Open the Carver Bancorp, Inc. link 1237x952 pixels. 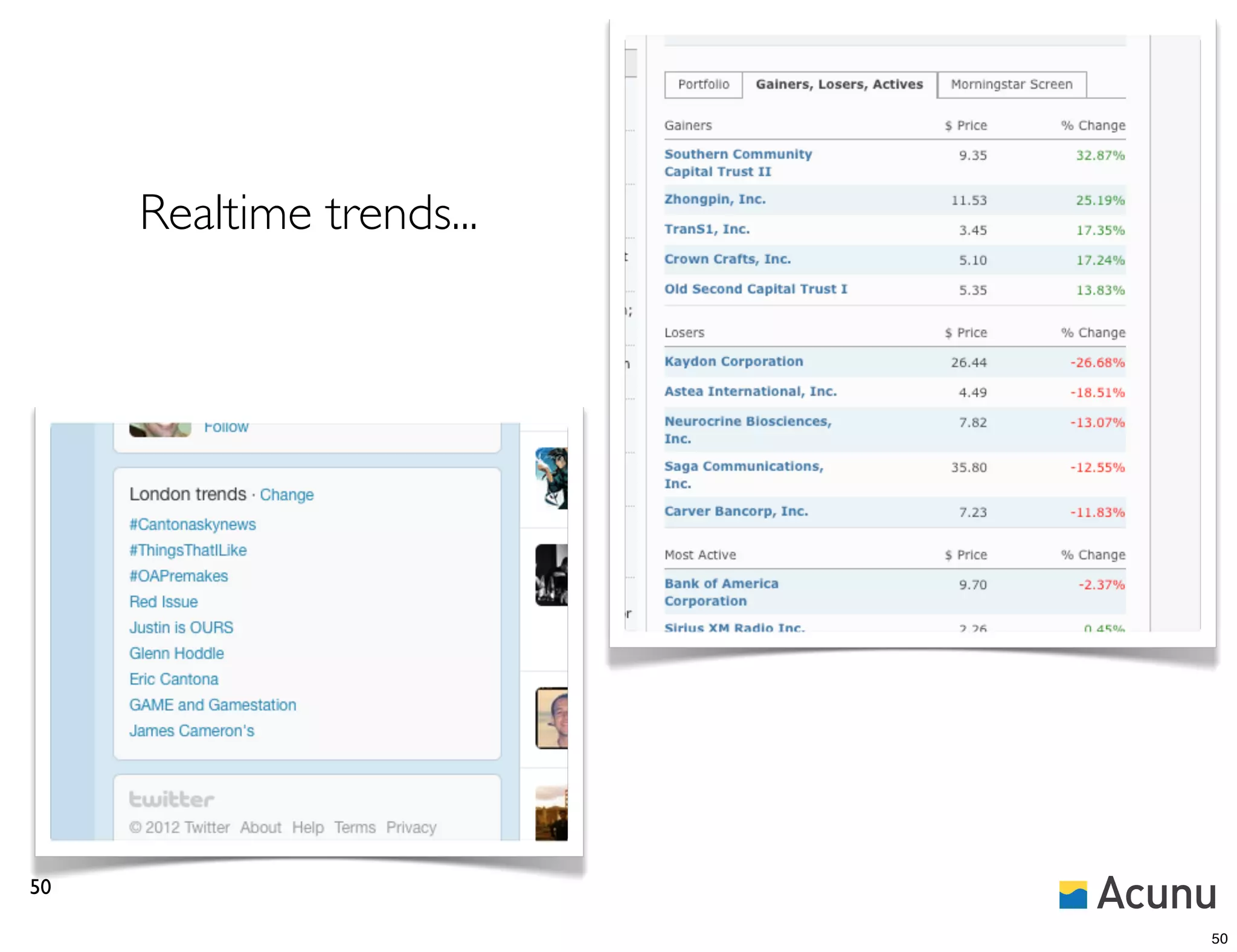(x=736, y=512)
